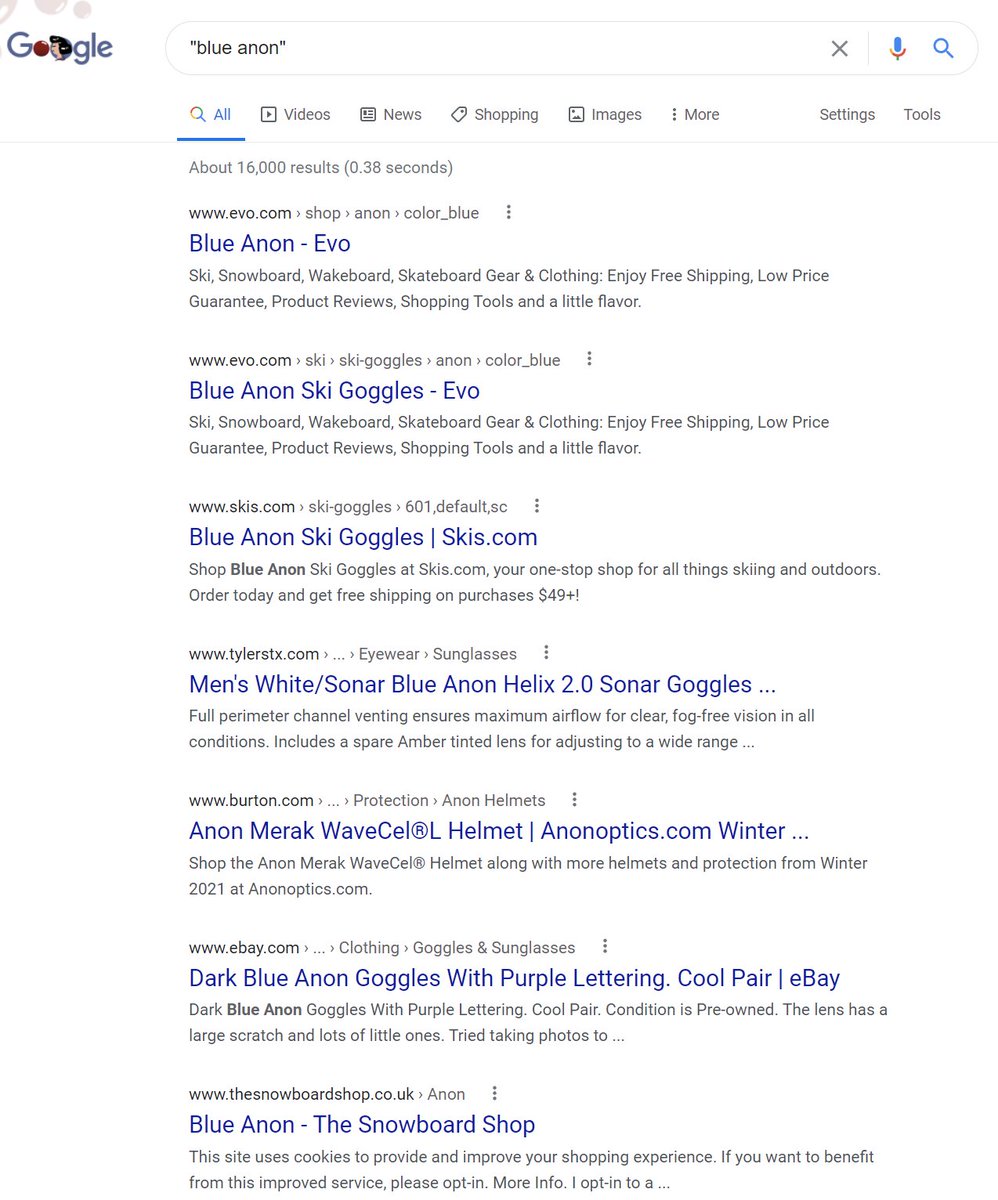Image resolution: width=998 pixels, height=1200 pixels.
Task: Click the www.thesnowboardshop.co.uk breadcrumb URL
Action: [327, 1095]
